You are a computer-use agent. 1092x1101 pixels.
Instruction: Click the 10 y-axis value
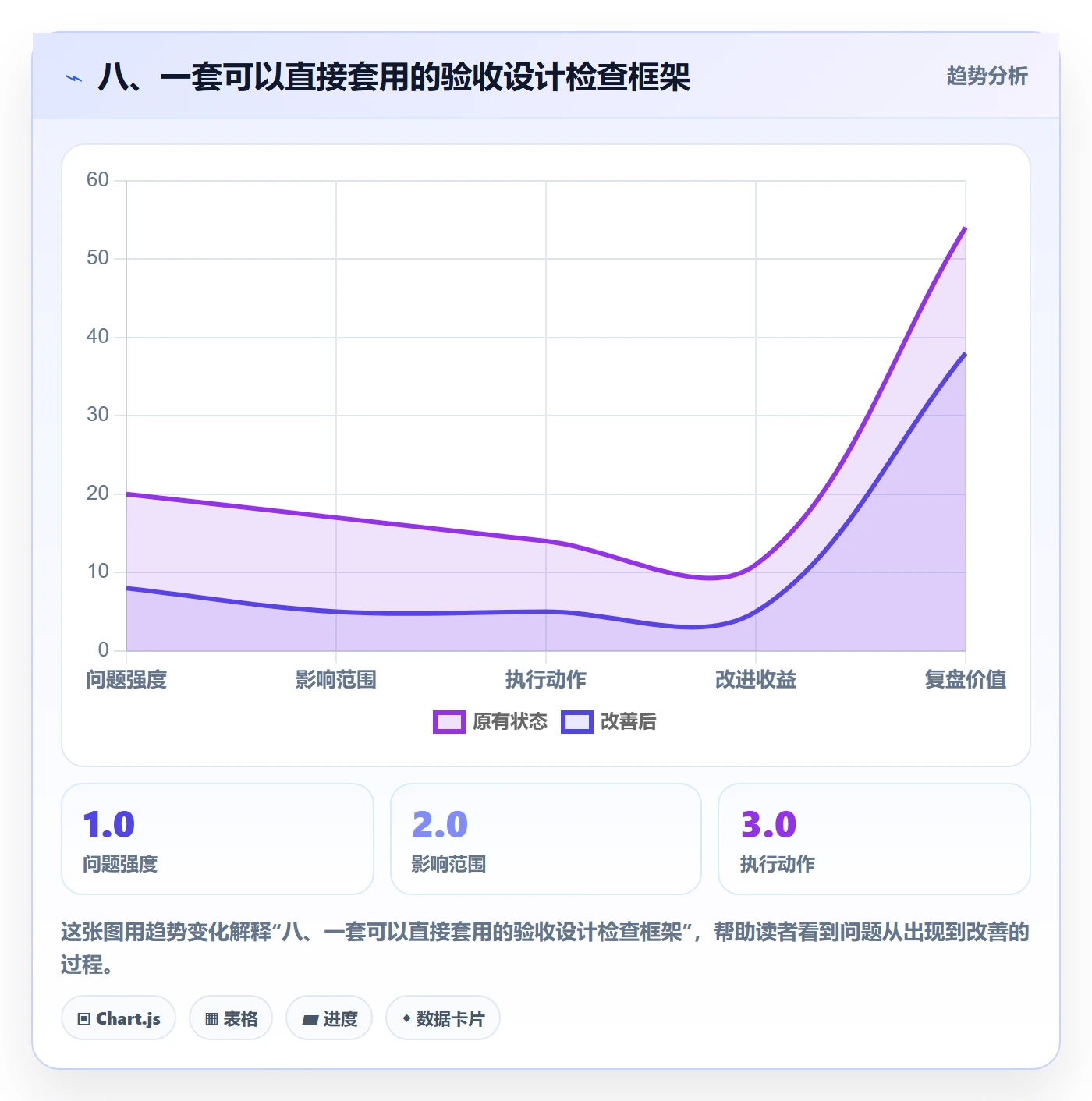[97, 572]
